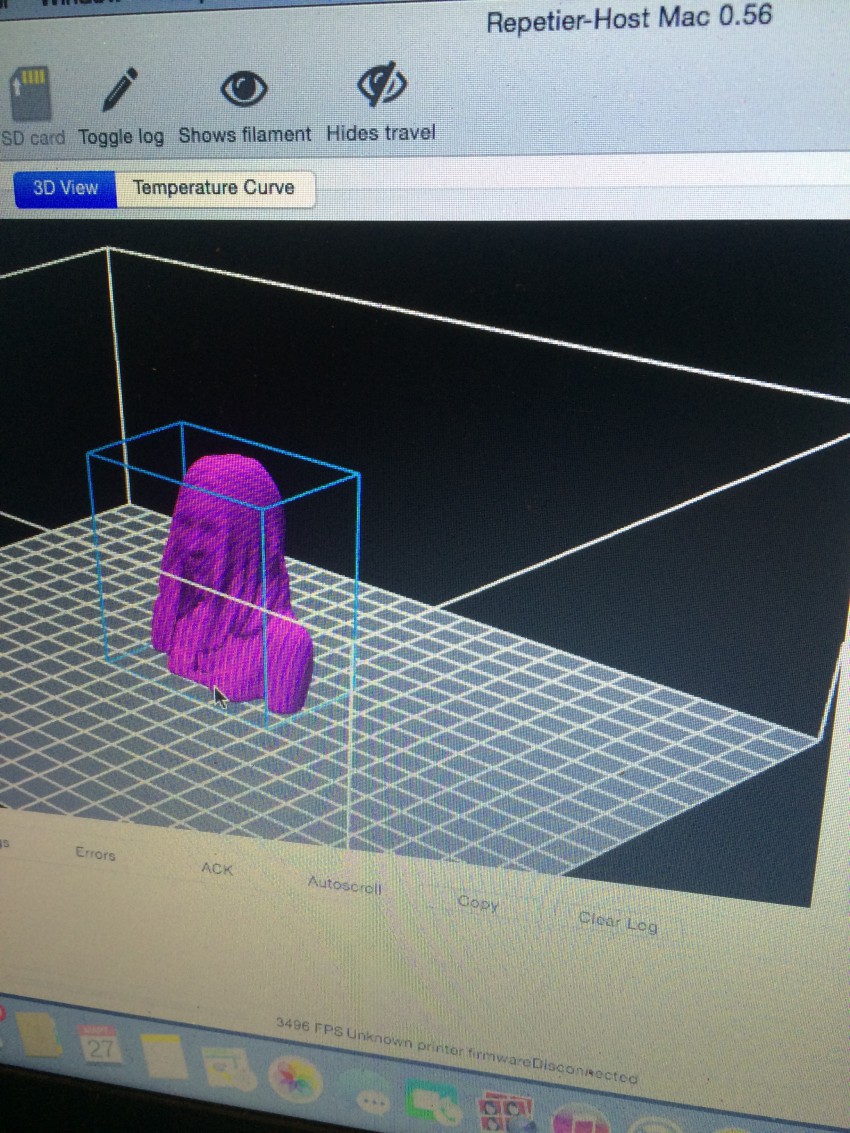Enable Autoscroll in the log
The height and width of the screenshot is (1133, 850).
coord(344,884)
